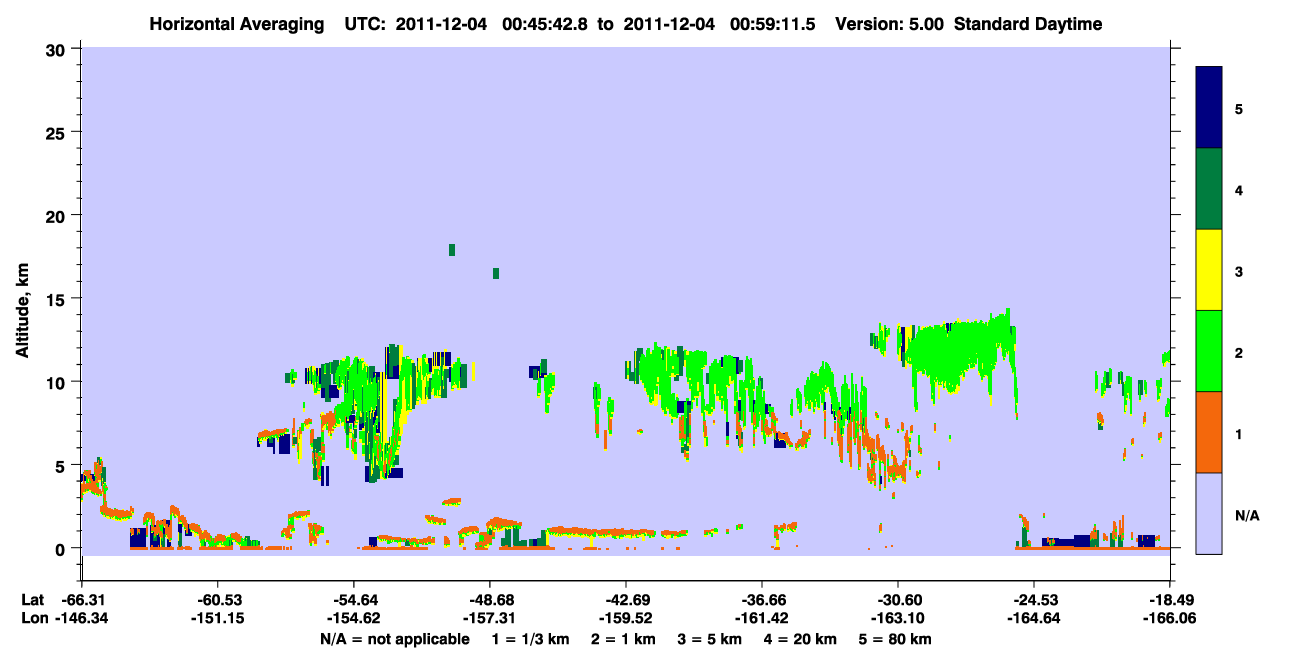Click latitude value -30.60
Viewport: 1300px width, 667px height.
[x=898, y=600]
